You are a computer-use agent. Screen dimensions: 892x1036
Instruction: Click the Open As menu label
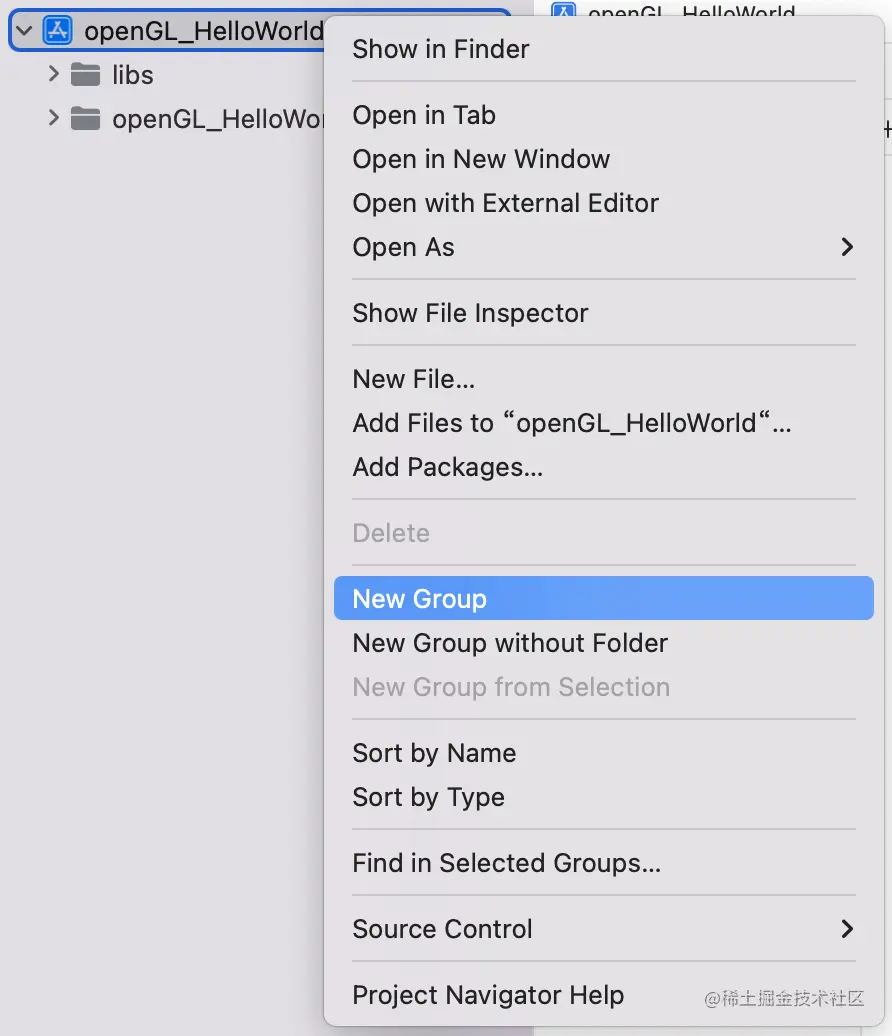tap(403, 248)
